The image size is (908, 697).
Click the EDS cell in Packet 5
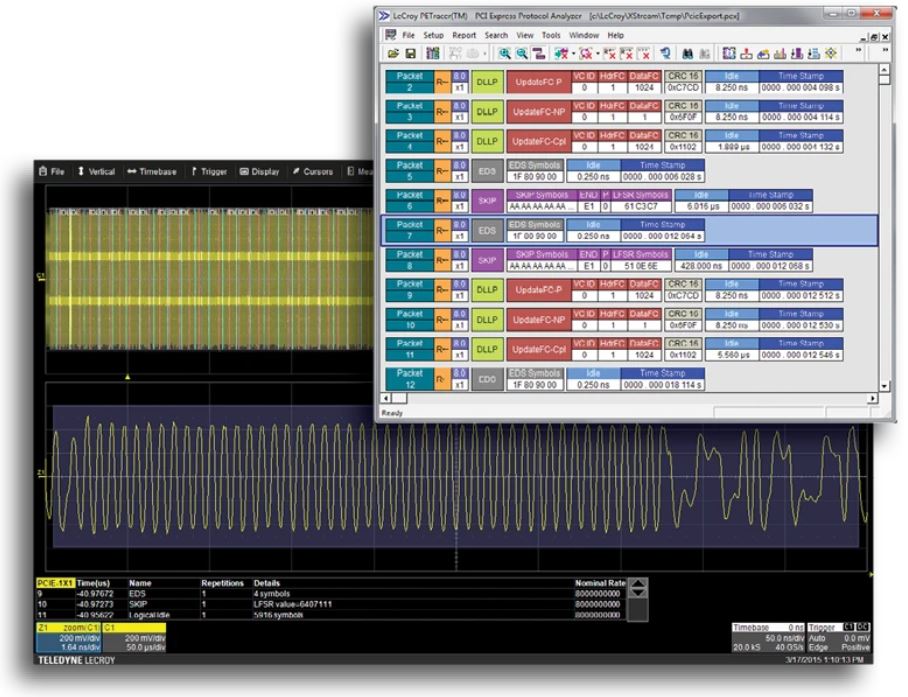click(487, 171)
